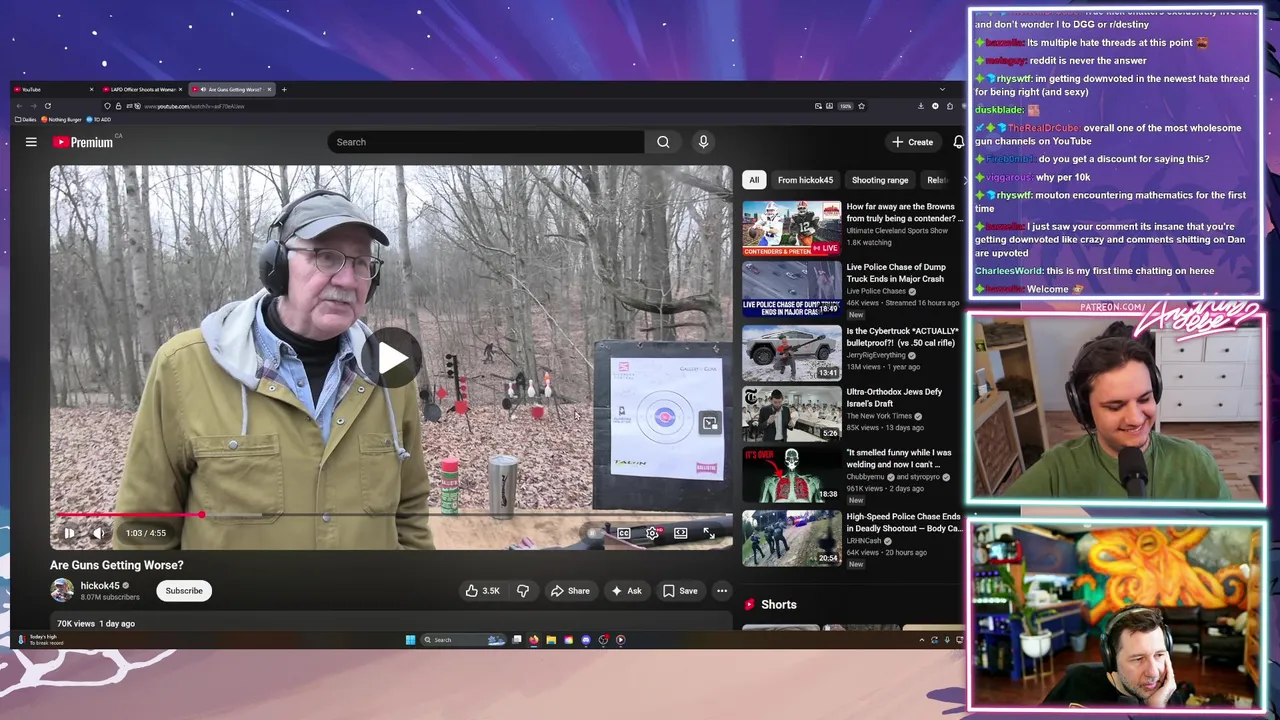Click the 70K views description box

(390, 623)
